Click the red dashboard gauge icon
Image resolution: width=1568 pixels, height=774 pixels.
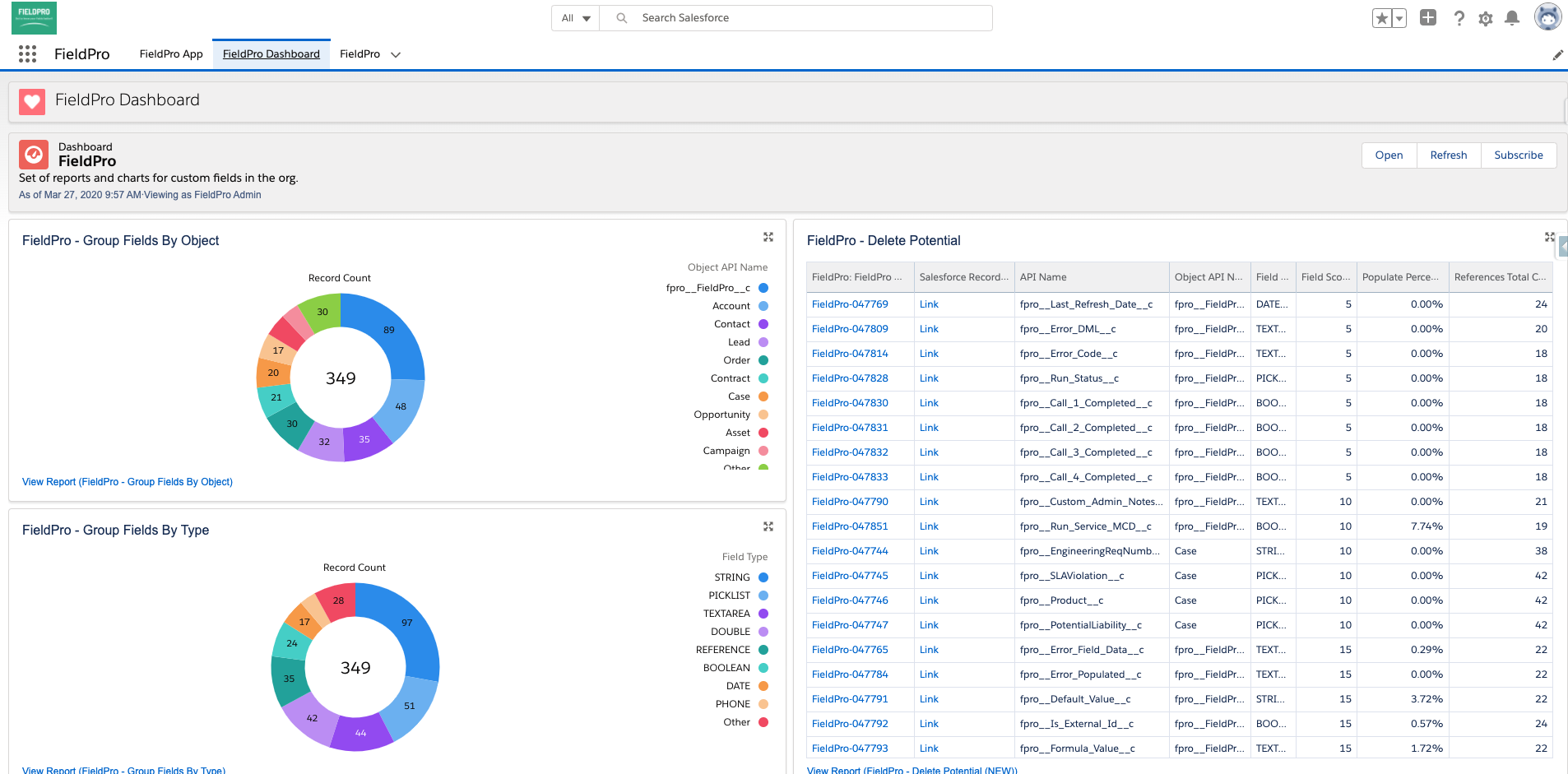coord(34,154)
